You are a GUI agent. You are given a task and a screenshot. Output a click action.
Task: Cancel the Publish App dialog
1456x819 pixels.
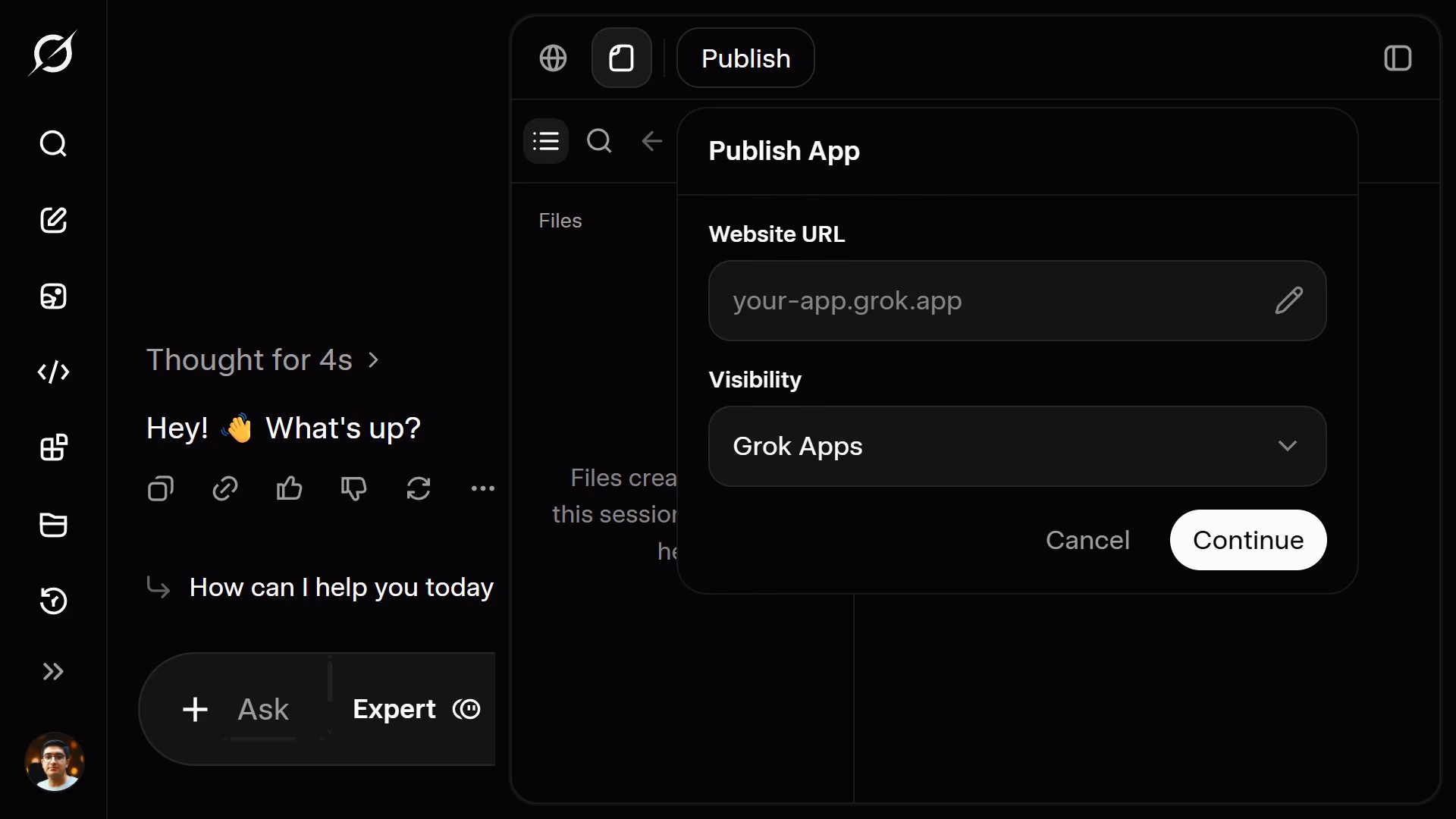pos(1087,540)
